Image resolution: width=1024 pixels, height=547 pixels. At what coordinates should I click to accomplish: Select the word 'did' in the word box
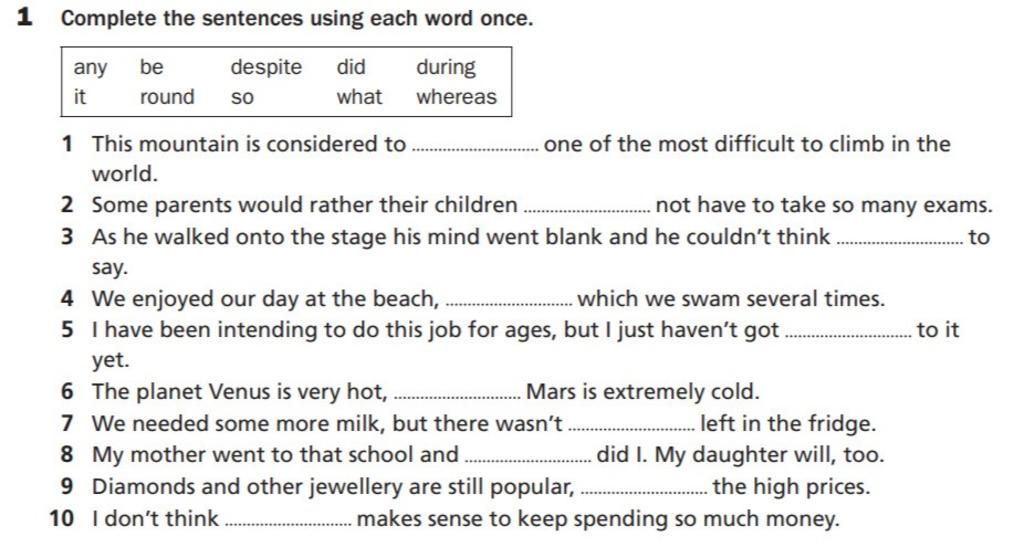[351, 67]
